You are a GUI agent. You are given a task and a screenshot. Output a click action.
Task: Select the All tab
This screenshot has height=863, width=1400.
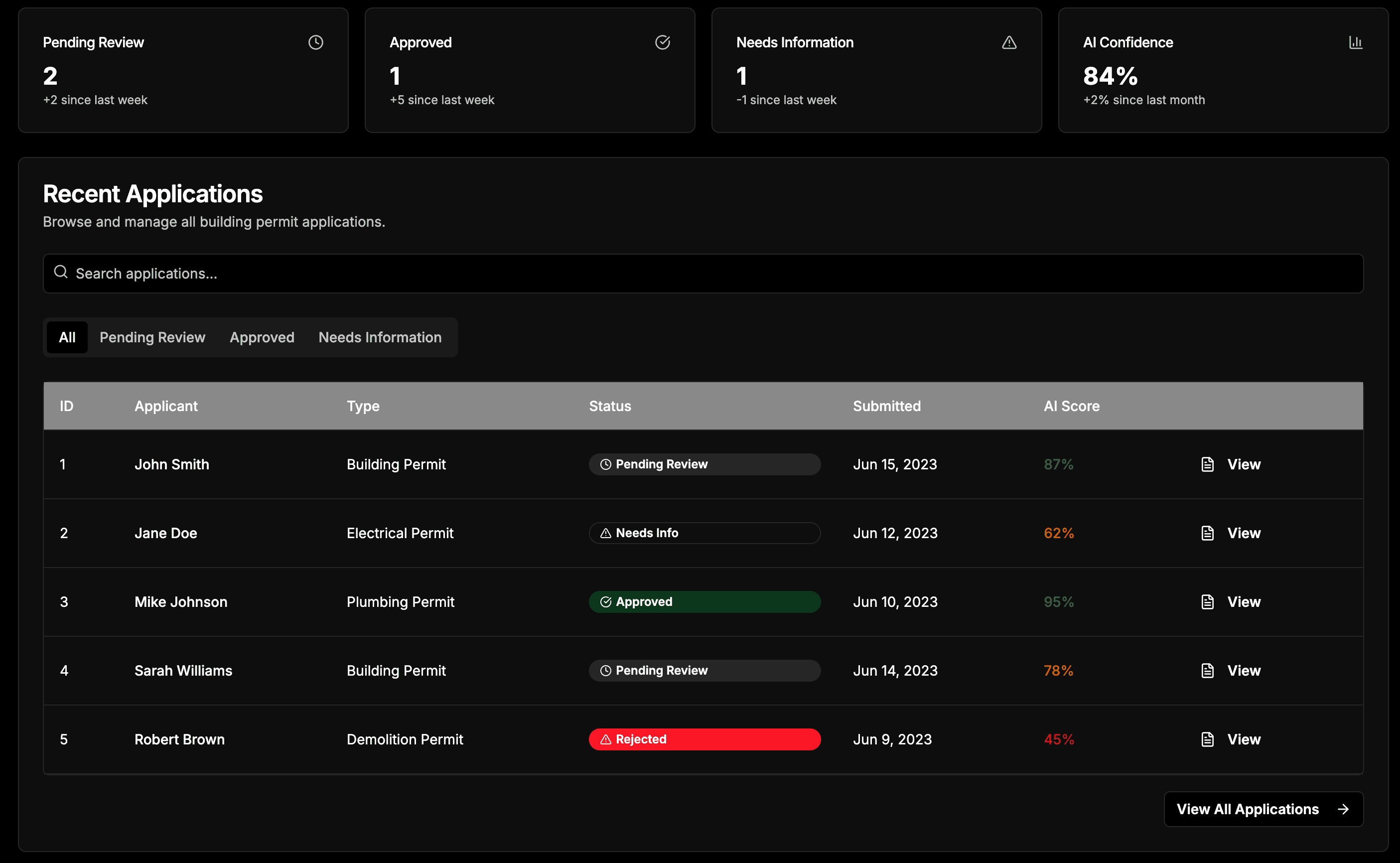click(x=67, y=337)
